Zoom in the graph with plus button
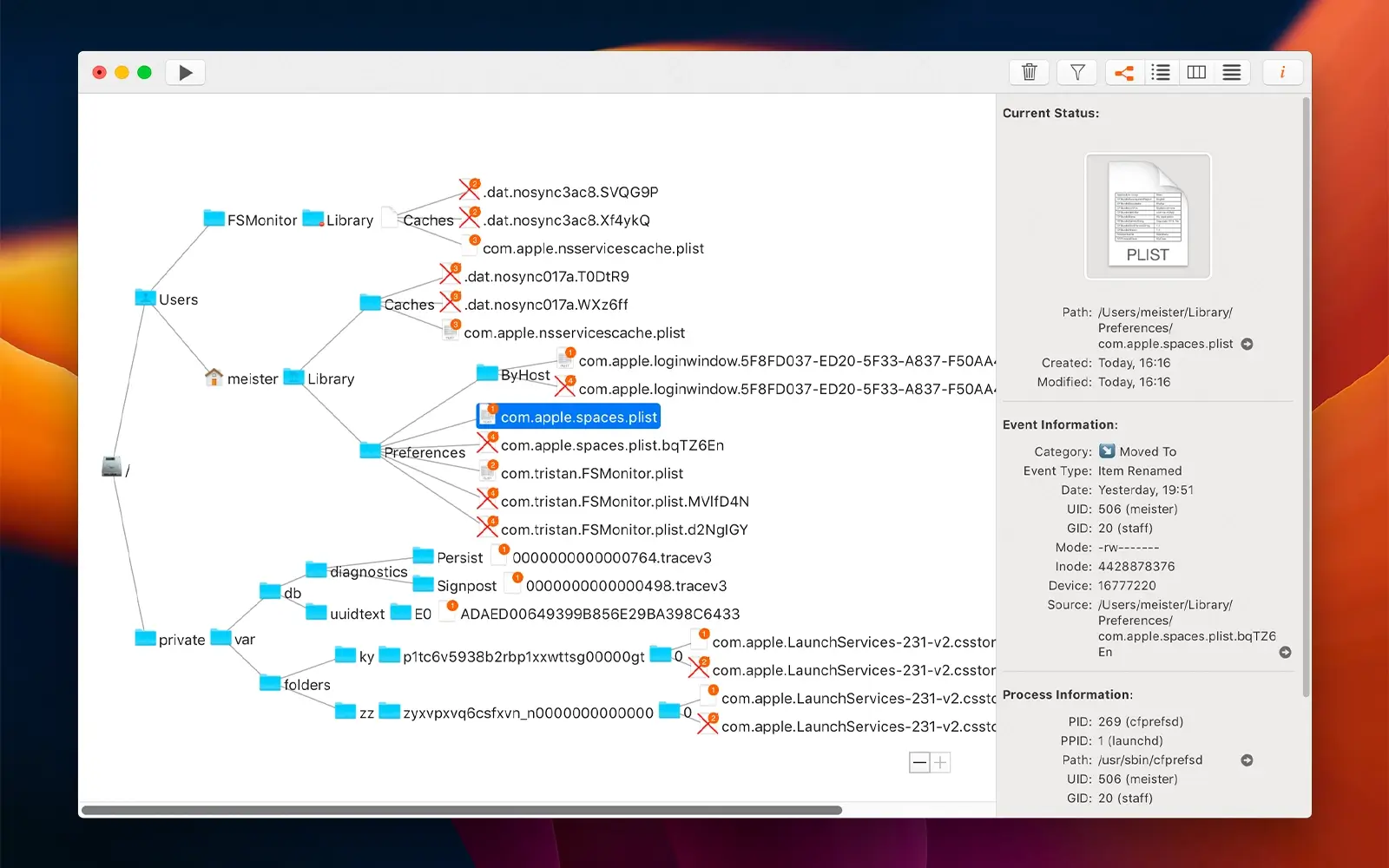Viewport: 1389px width, 868px height. [940, 762]
